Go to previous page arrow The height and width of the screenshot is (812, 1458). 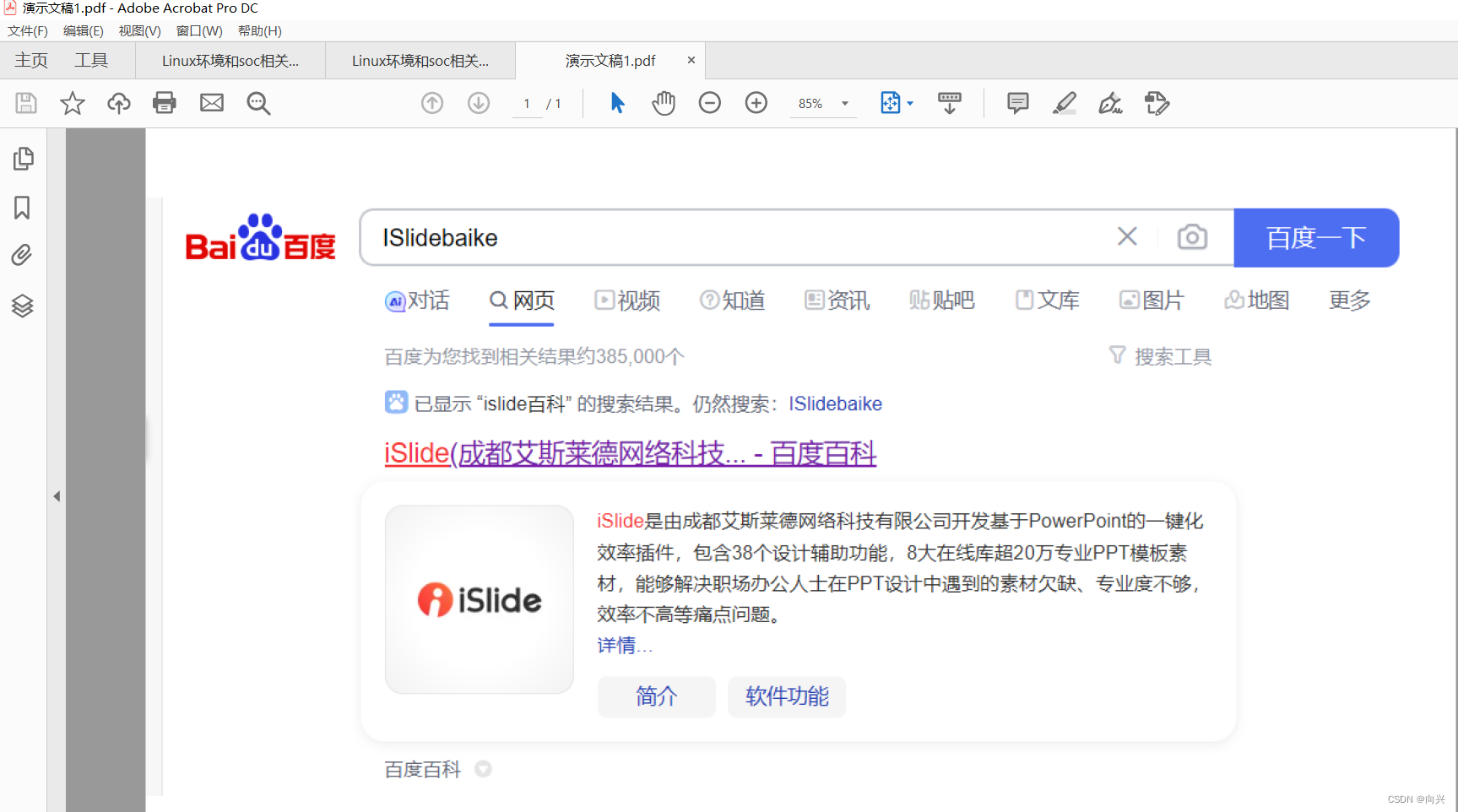coord(432,103)
